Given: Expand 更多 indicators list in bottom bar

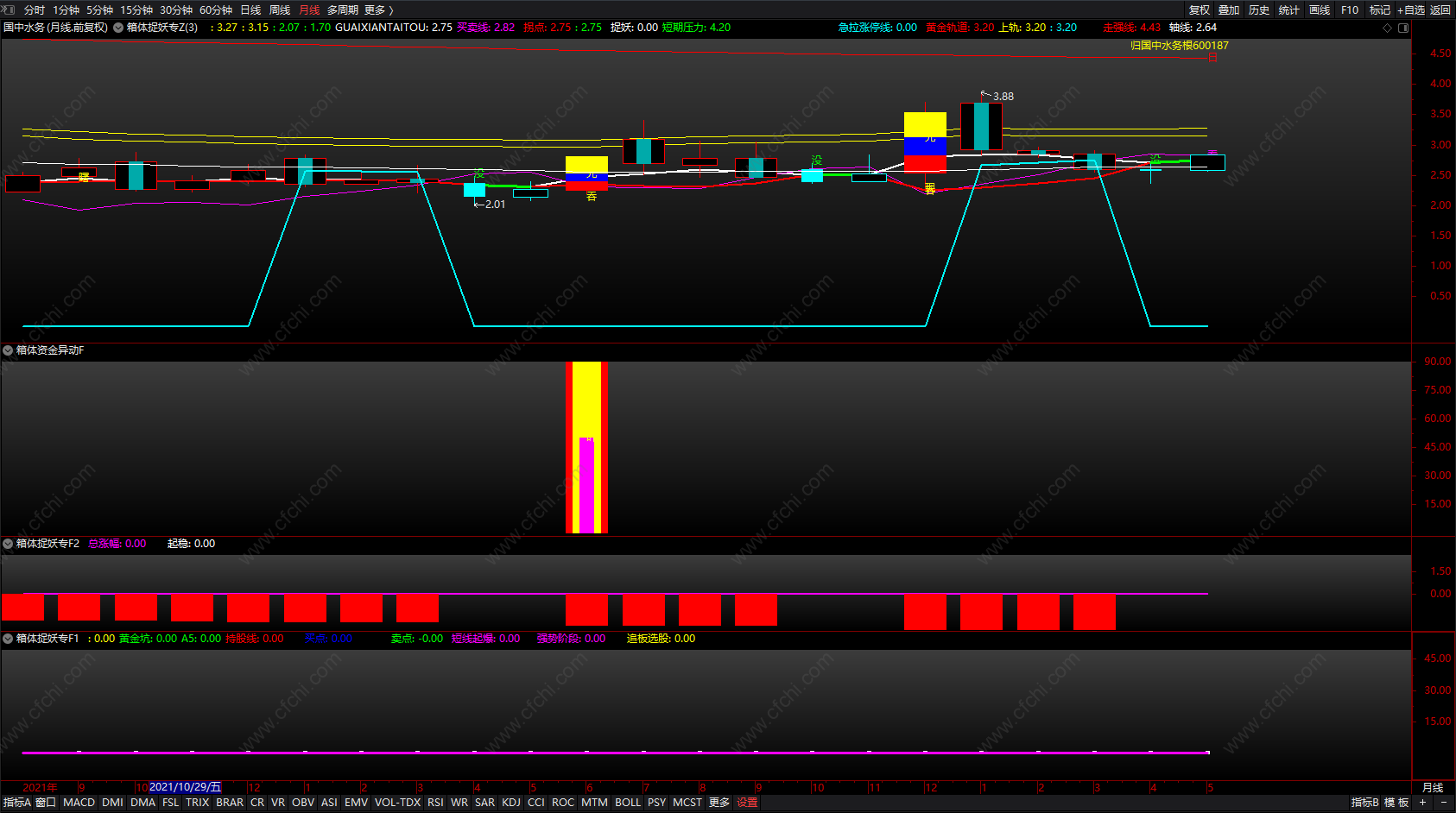Looking at the screenshot, I should (x=719, y=803).
